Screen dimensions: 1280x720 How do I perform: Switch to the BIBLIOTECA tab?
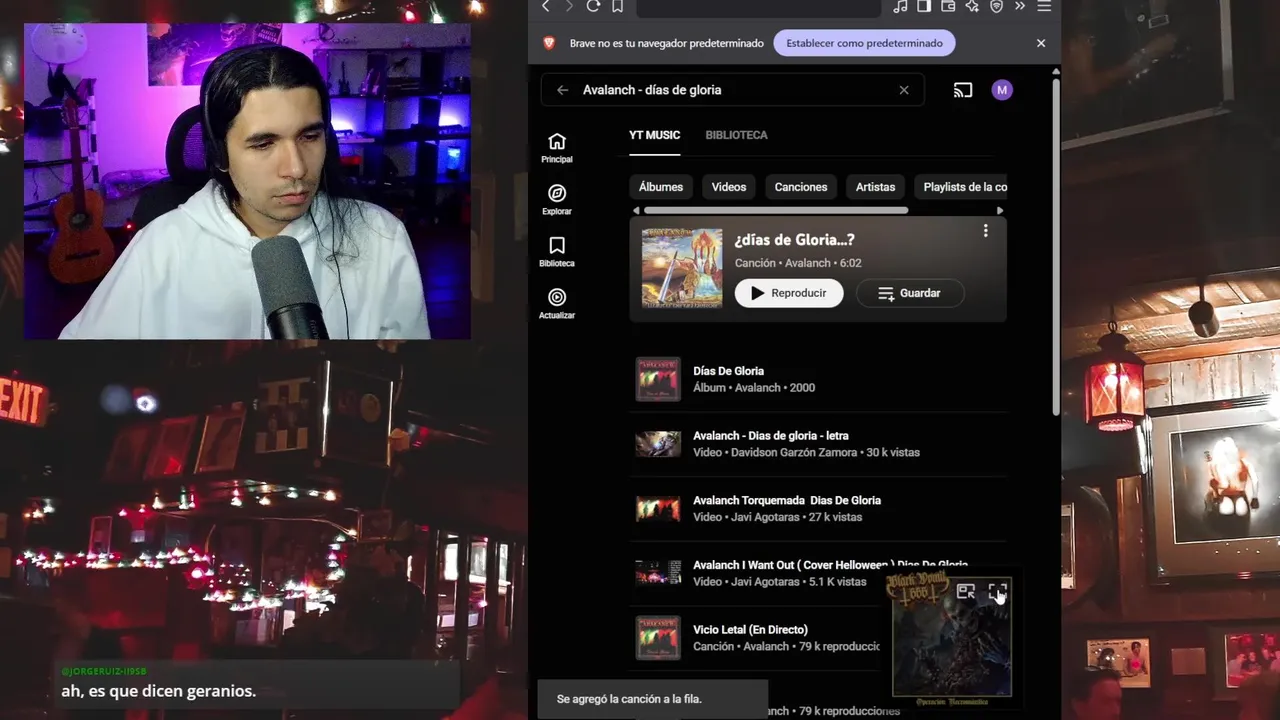[736, 135]
